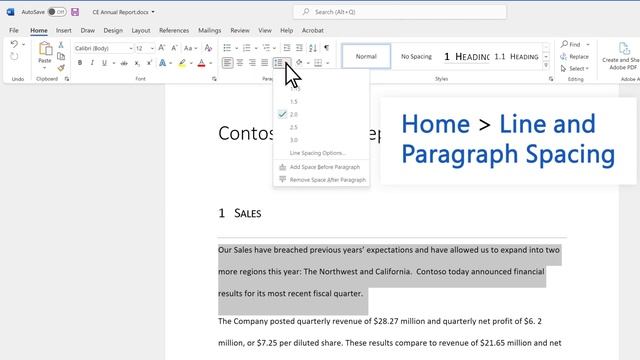Toggle Center alignment
Image resolution: width=640 pixels, height=360 pixels.
pyautogui.click(x=240, y=63)
